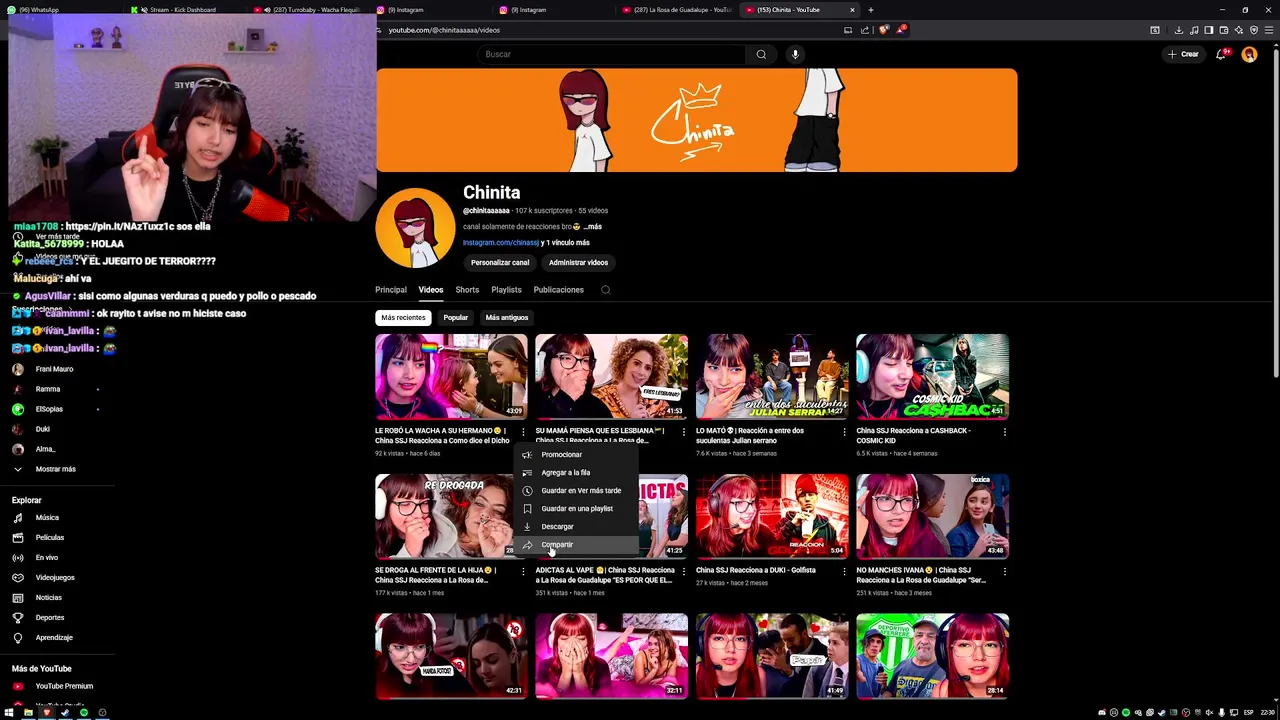
Task: Choose Agregar a la fila
Action: coord(577,473)
